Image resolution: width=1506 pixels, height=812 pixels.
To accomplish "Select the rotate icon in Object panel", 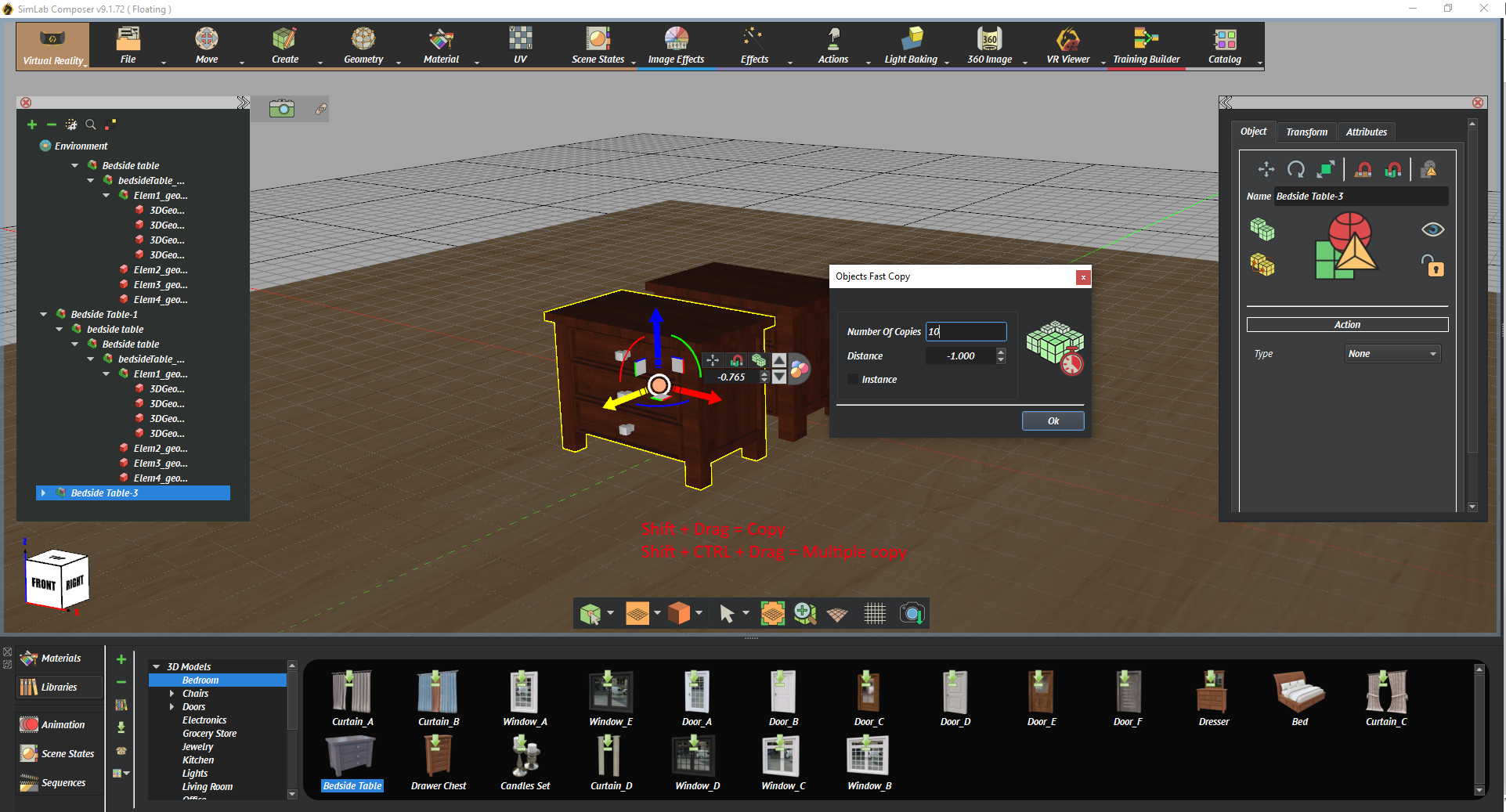I will pos(1296,169).
